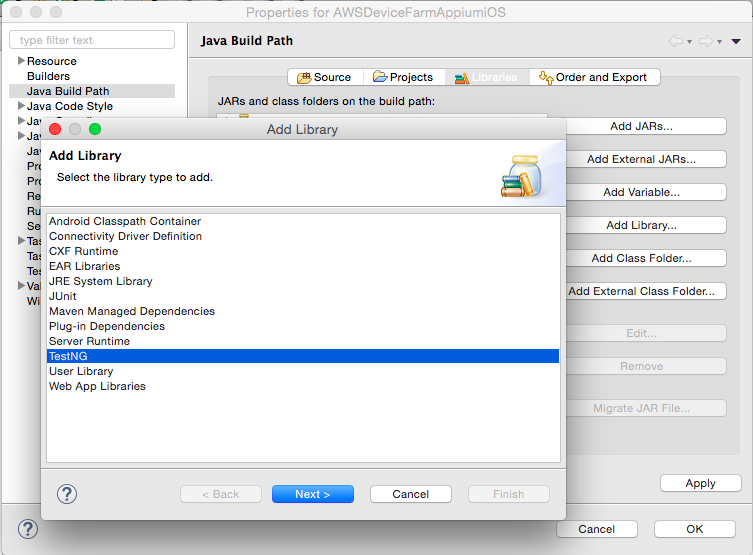
Task: Select Builders in the sidebar
Action: coord(49,76)
